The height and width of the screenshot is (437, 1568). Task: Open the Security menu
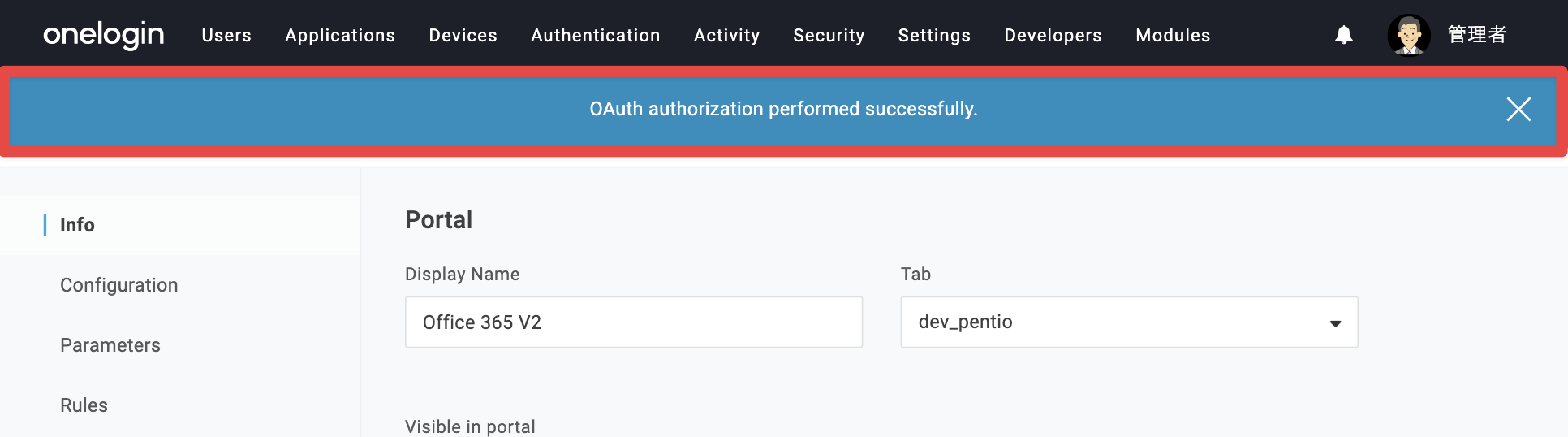pyautogui.click(x=829, y=35)
